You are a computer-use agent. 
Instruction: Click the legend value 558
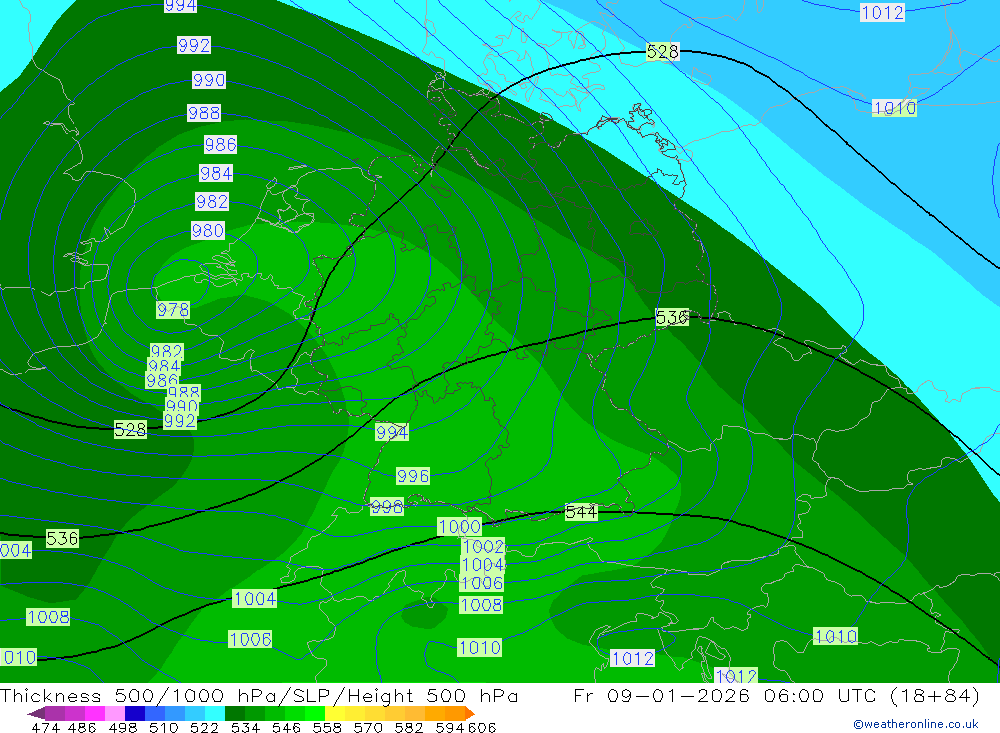pyautogui.click(x=326, y=727)
